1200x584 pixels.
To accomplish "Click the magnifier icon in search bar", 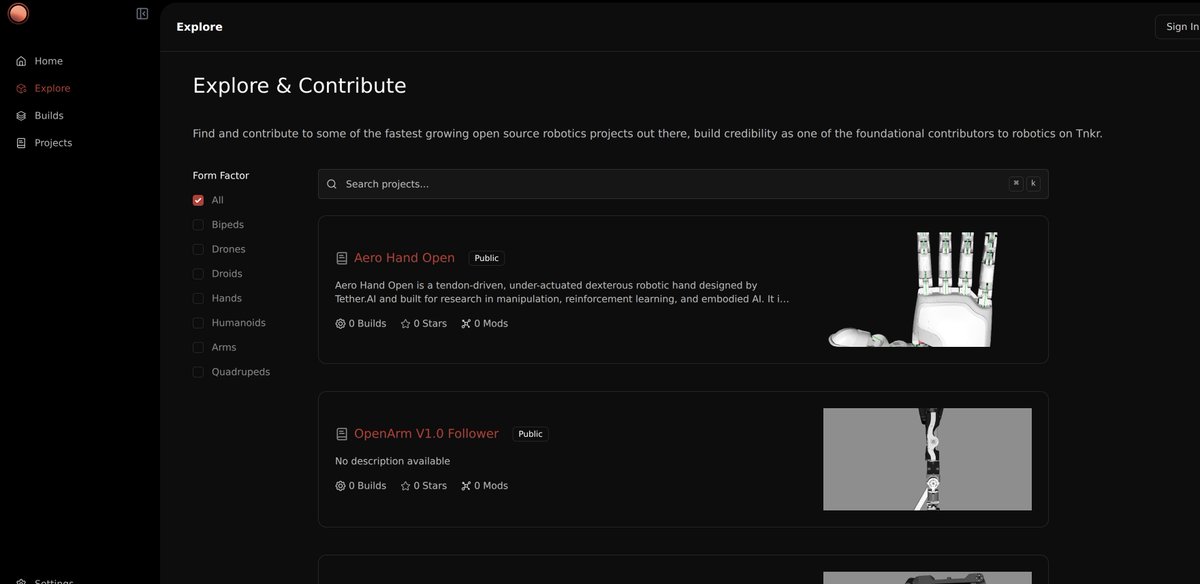I will [332, 184].
